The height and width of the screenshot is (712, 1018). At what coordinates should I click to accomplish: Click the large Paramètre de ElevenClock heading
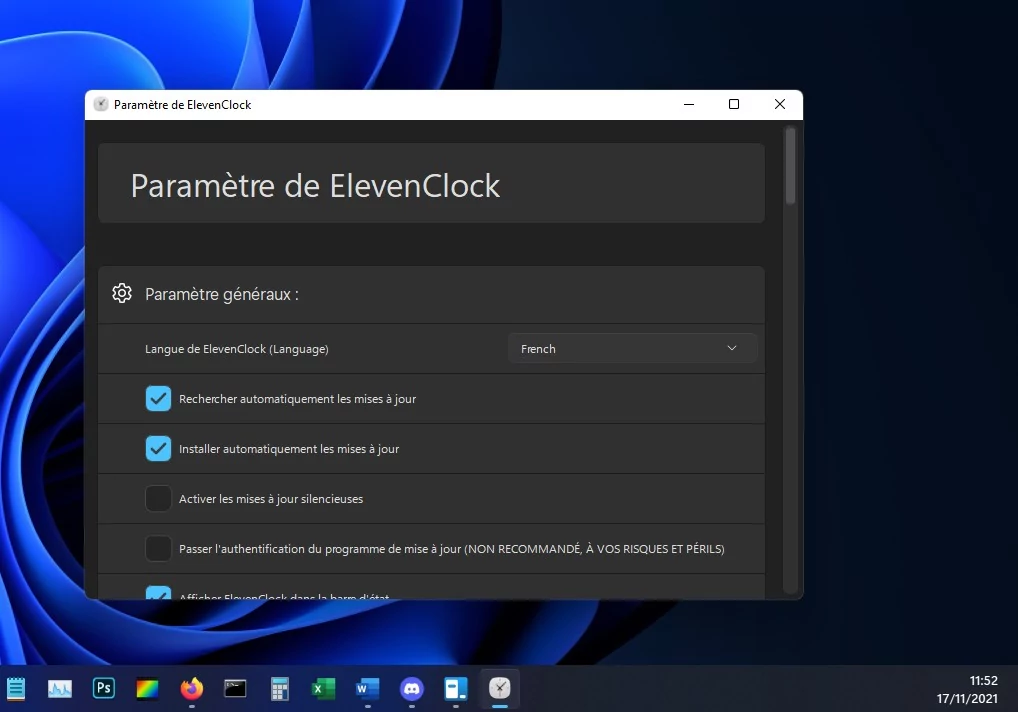315,186
